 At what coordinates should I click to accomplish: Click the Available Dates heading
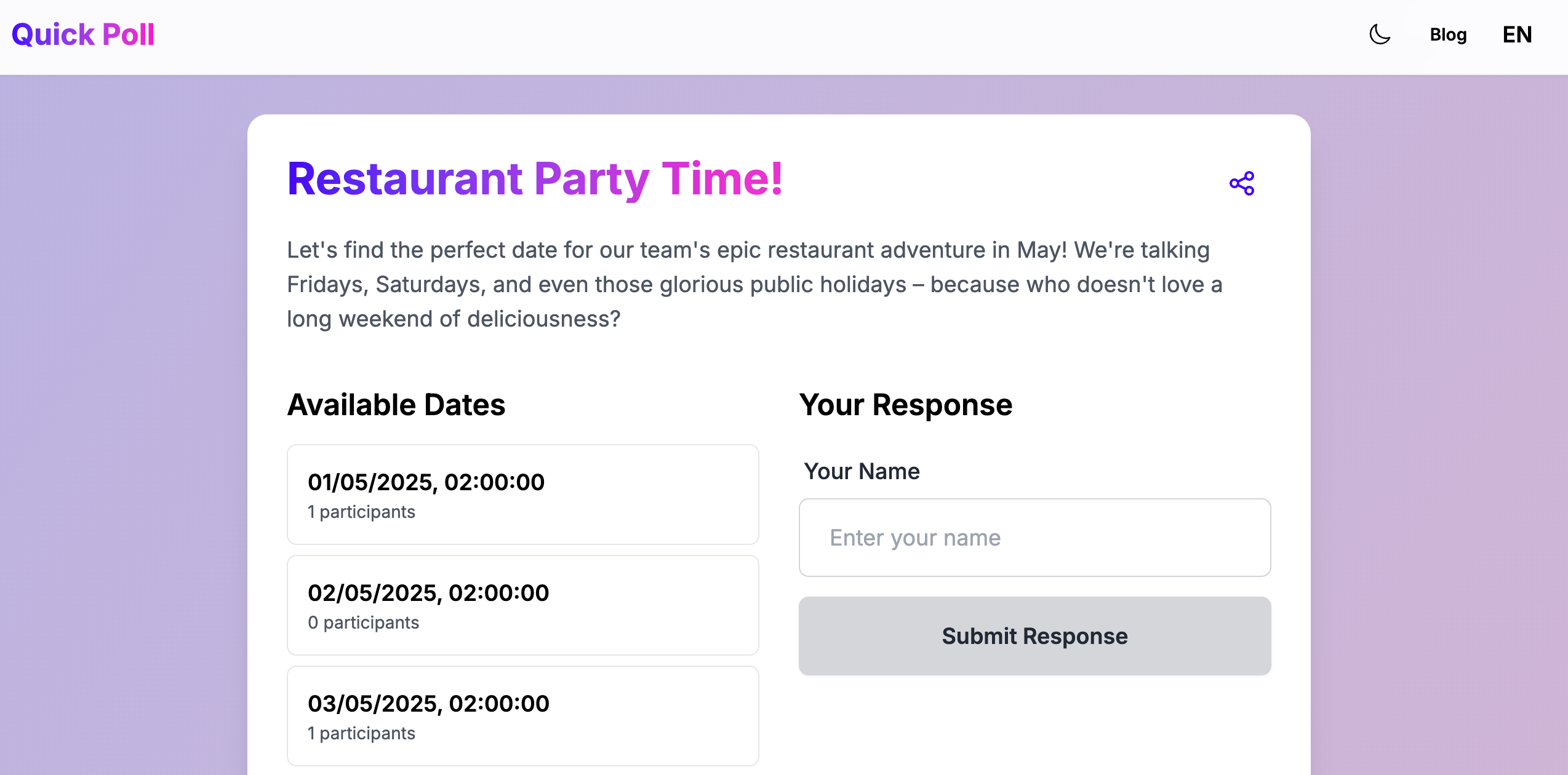tap(396, 405)
